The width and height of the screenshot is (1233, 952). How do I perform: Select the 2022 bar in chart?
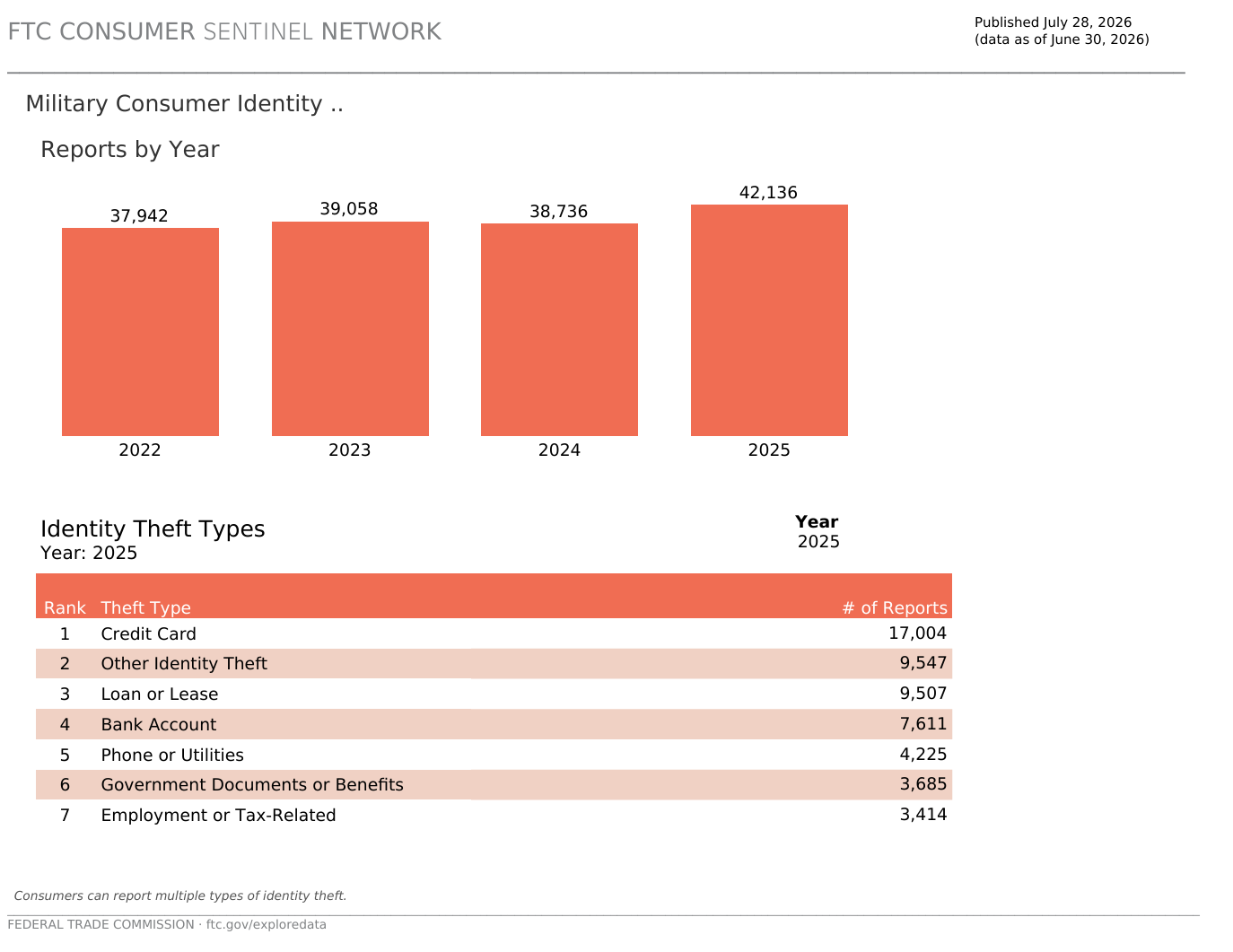pos(140,332)
